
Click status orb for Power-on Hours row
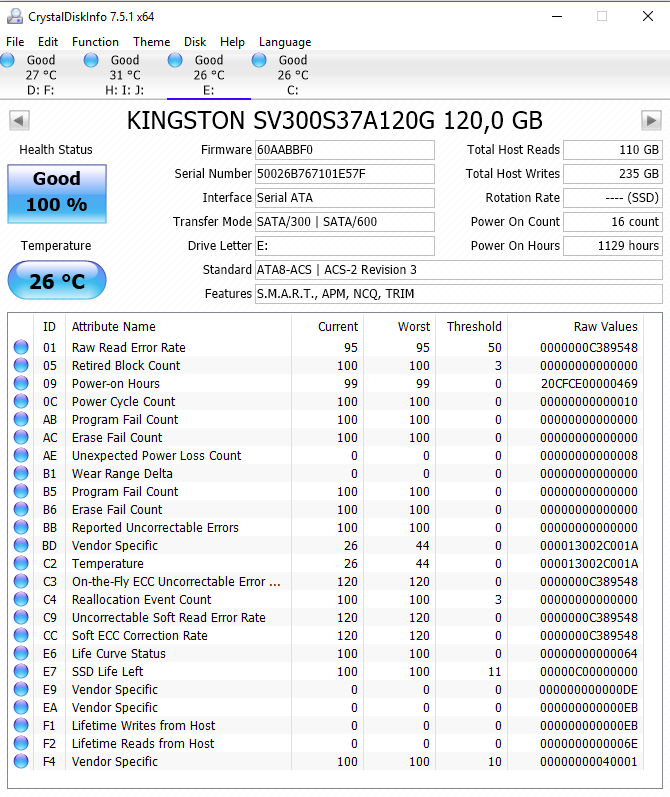click(x=21, y=383)
